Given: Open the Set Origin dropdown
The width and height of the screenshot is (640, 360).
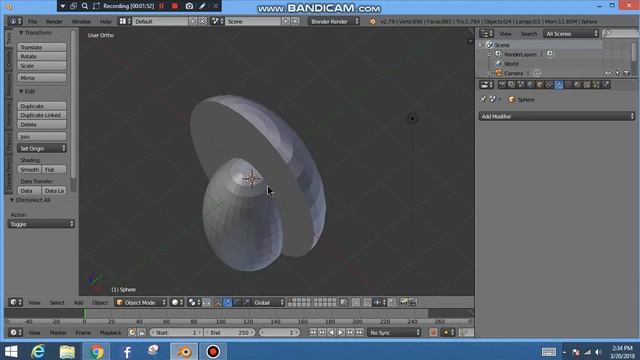Looking at the screenshot, I should pyautogui.click(x=42, y=149).
